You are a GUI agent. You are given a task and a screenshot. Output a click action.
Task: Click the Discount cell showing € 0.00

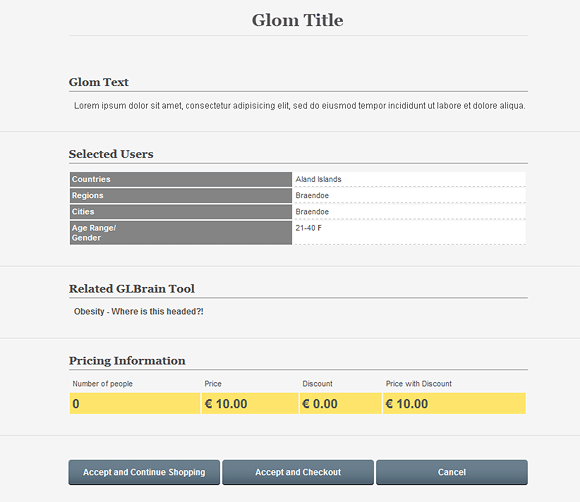[x=341, y=404]
